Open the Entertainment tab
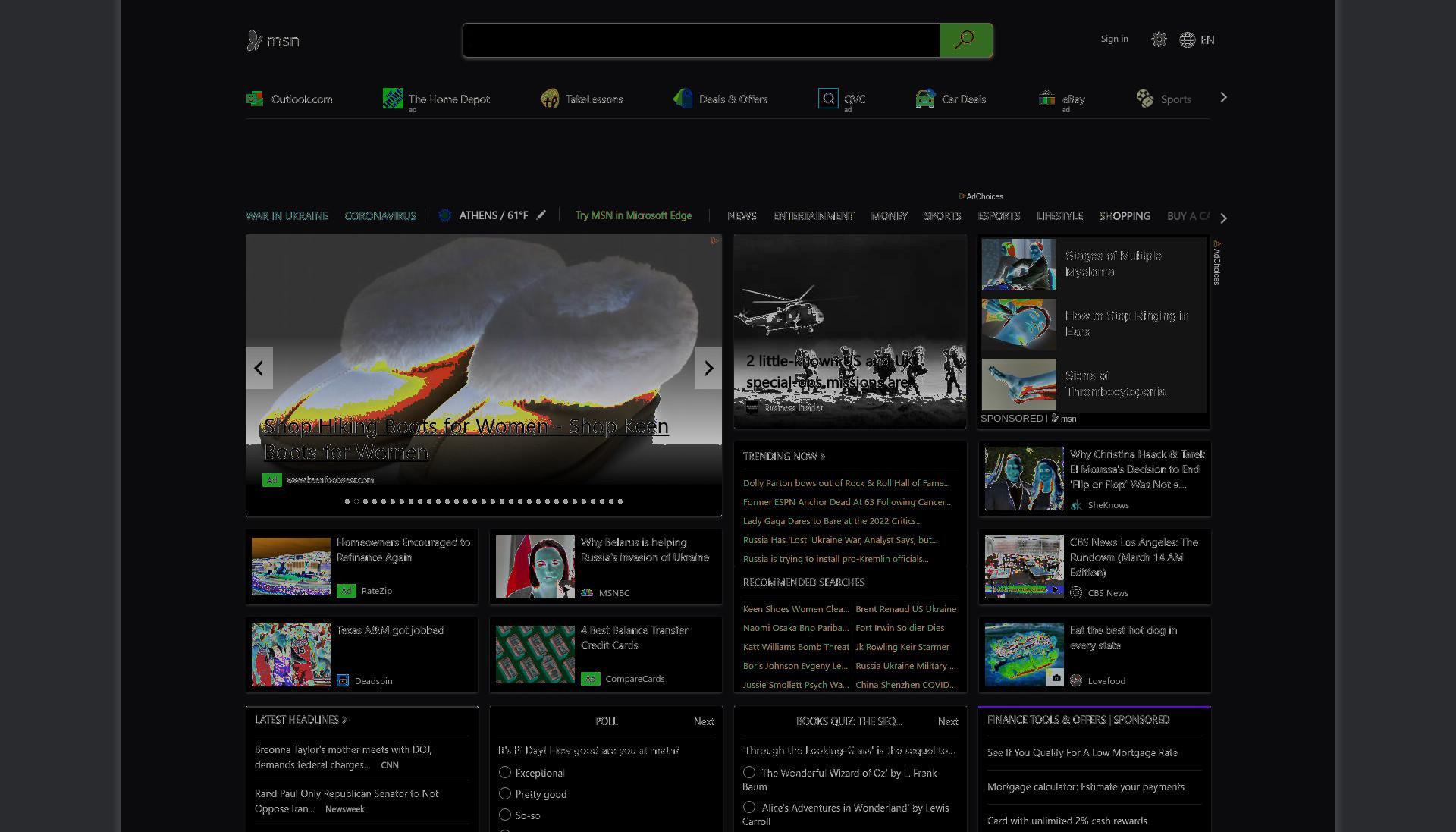 tap(814, 215)
